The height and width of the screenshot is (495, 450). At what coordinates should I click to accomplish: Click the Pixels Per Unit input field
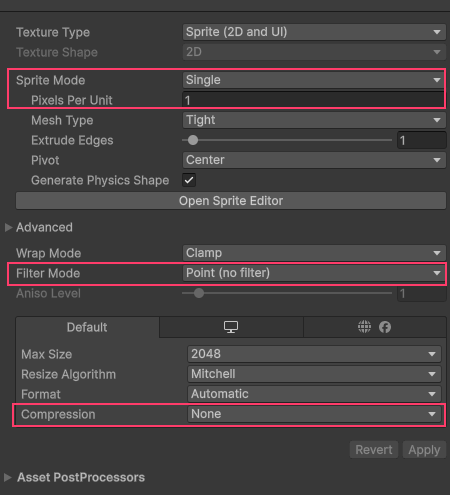click(x=313, y=100)
